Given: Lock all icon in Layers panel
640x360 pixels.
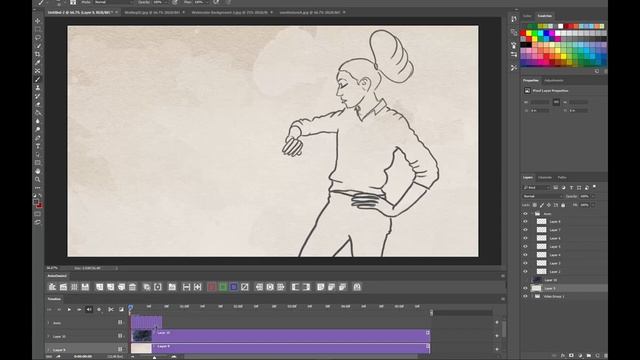Looking at the screenshot, I should [x=563, y=205].
